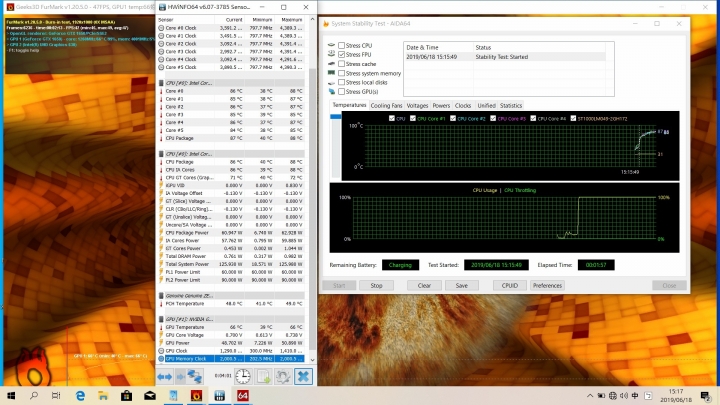Hide CPU Core #2 in the temperature graph
Viewport: 720px width, 405px height.
click(x=453, y=118)
